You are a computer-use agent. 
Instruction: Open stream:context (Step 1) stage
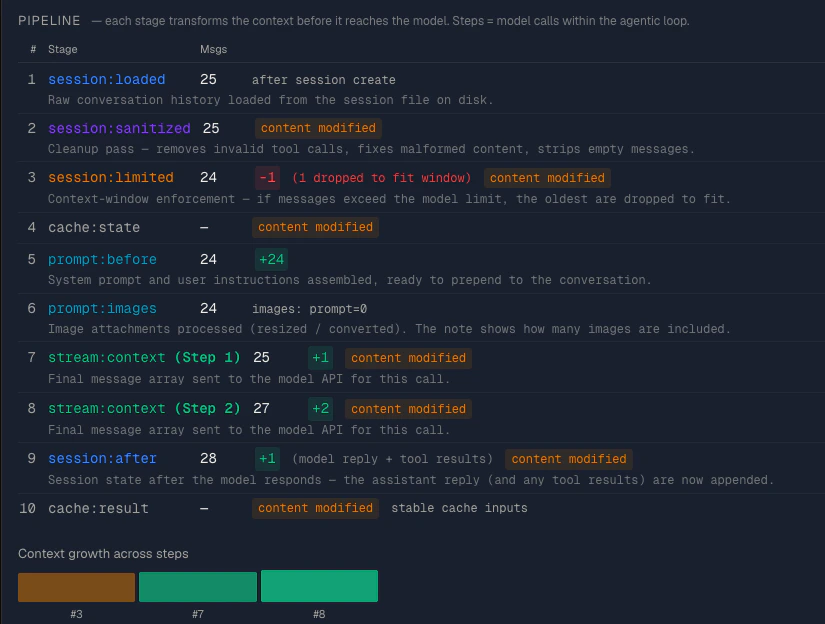144,358
